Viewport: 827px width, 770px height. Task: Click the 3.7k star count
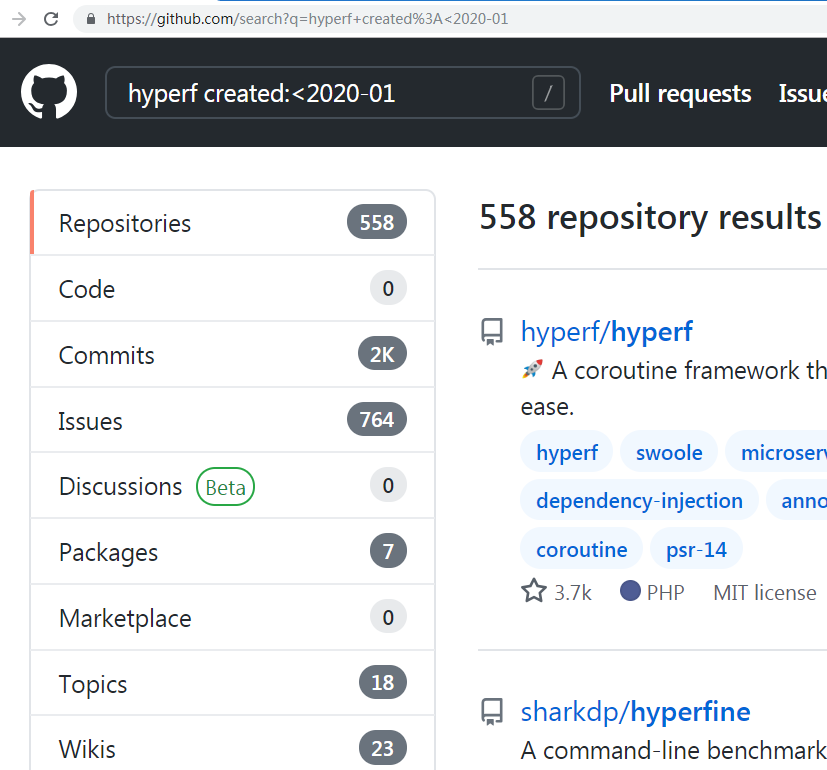573,592
